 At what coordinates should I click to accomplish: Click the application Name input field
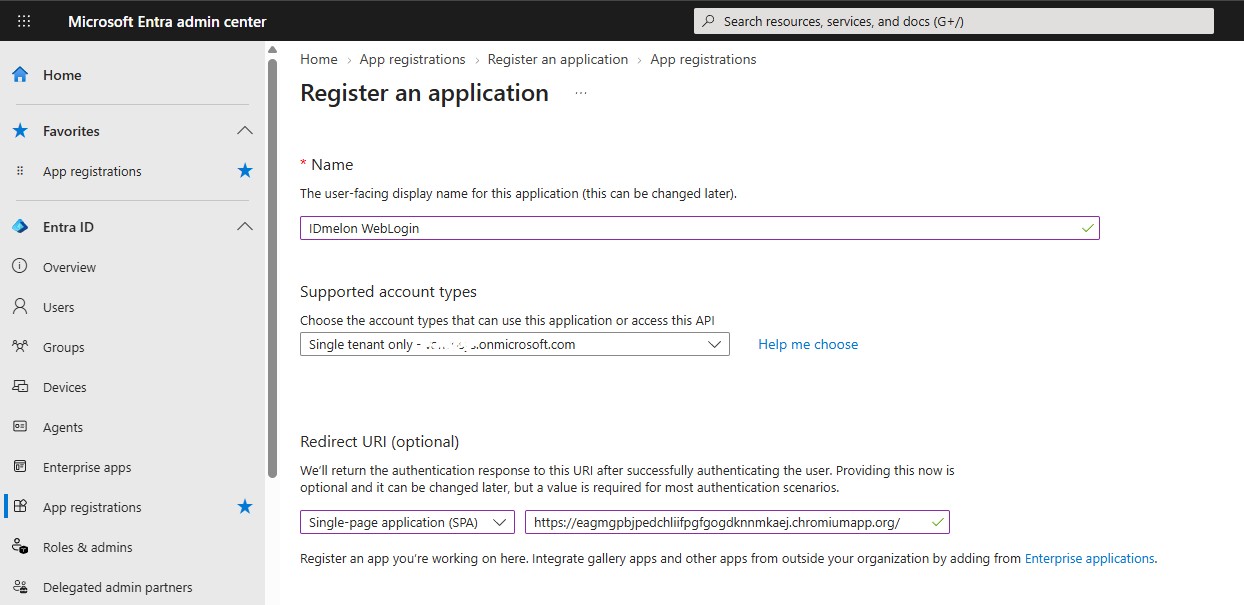coord(700,228)
